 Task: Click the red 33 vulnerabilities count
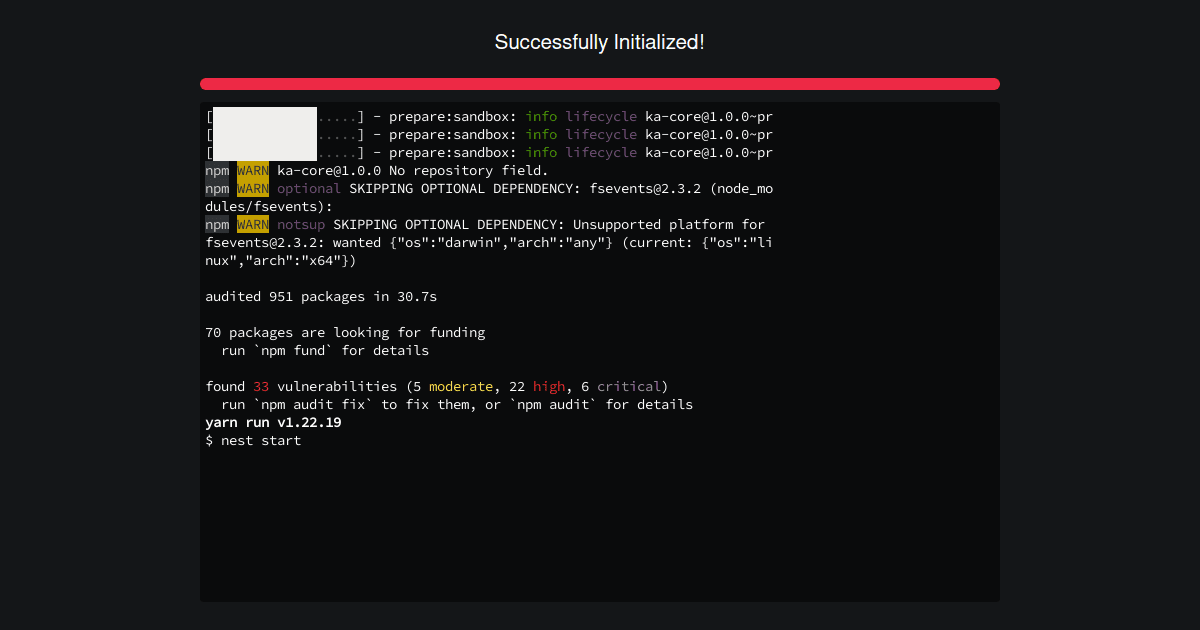(259, 386)
